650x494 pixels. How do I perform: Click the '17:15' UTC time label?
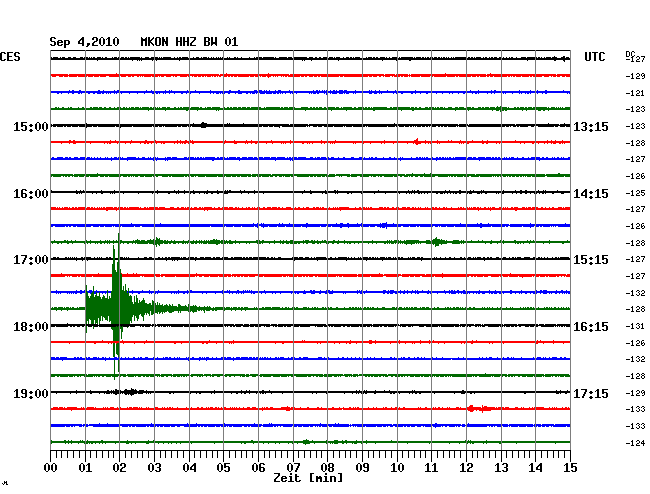(x=591, y=393)
